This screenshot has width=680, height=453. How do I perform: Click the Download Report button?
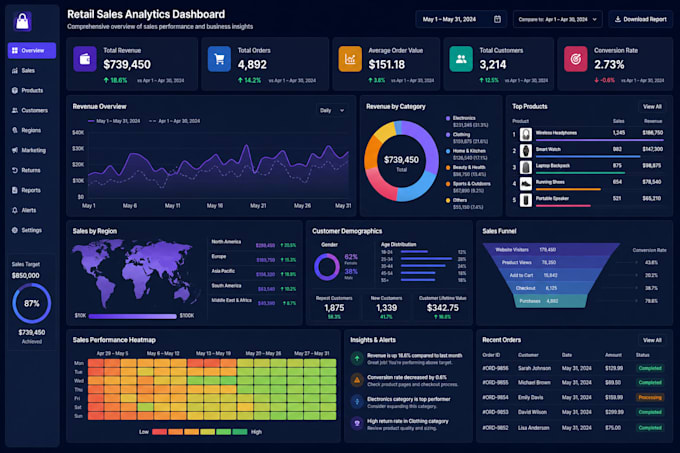pyautogui.click(x=641, y=19)
